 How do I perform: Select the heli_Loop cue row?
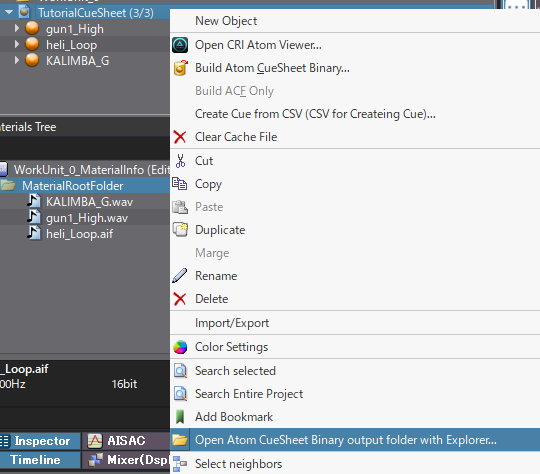(85, 44)
